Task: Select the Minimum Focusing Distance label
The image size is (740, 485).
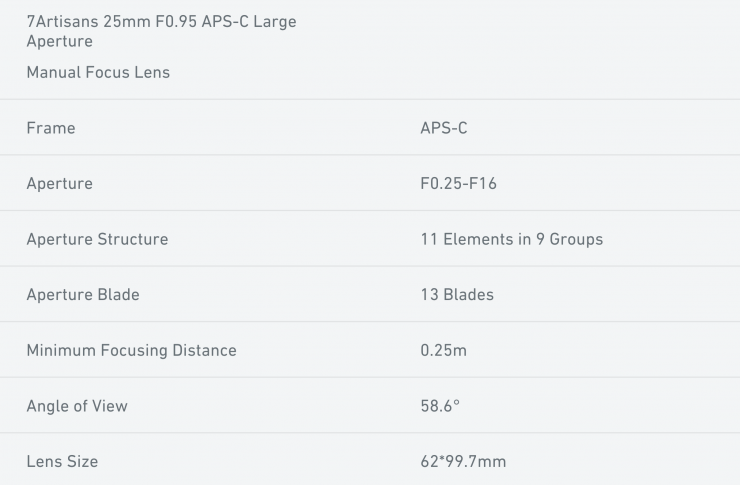Action: [x=132, y=350]
